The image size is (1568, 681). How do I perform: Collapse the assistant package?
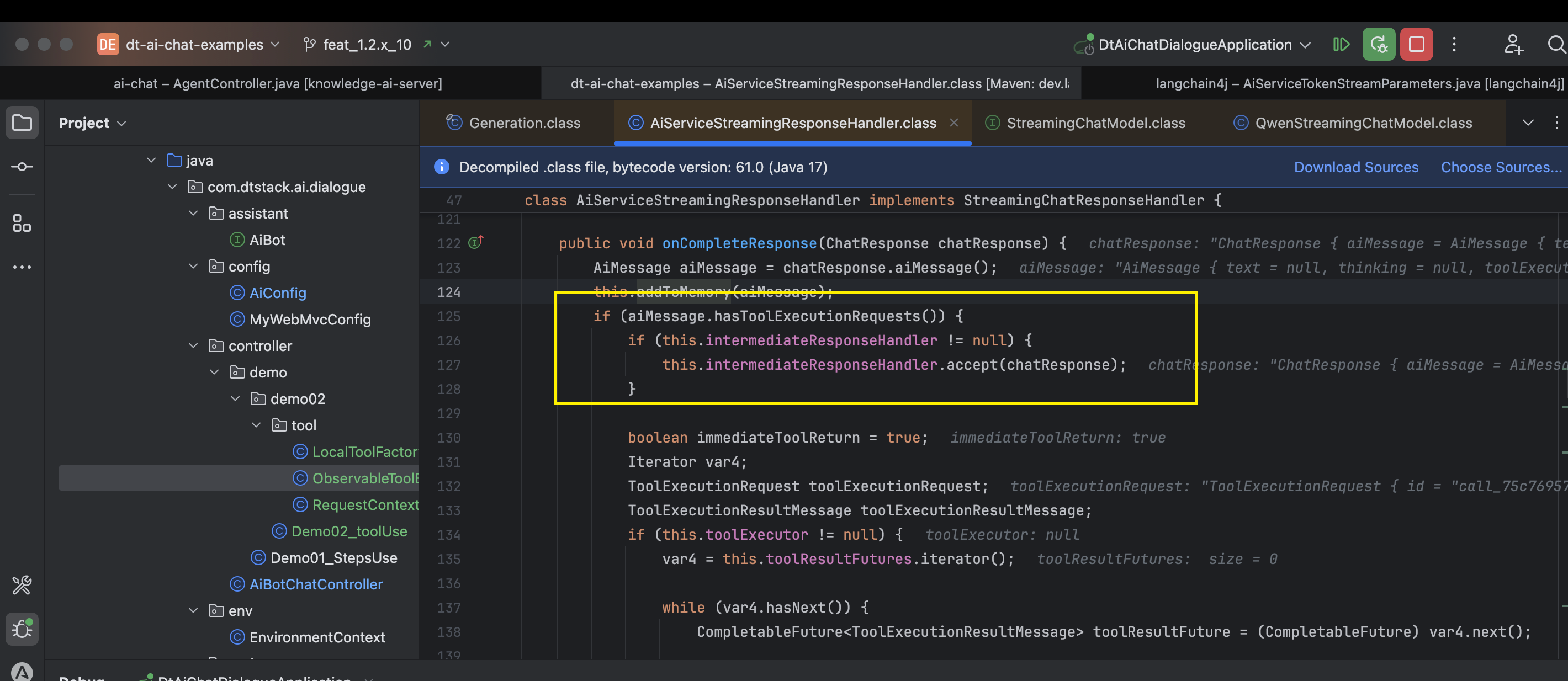pos(194,213)
